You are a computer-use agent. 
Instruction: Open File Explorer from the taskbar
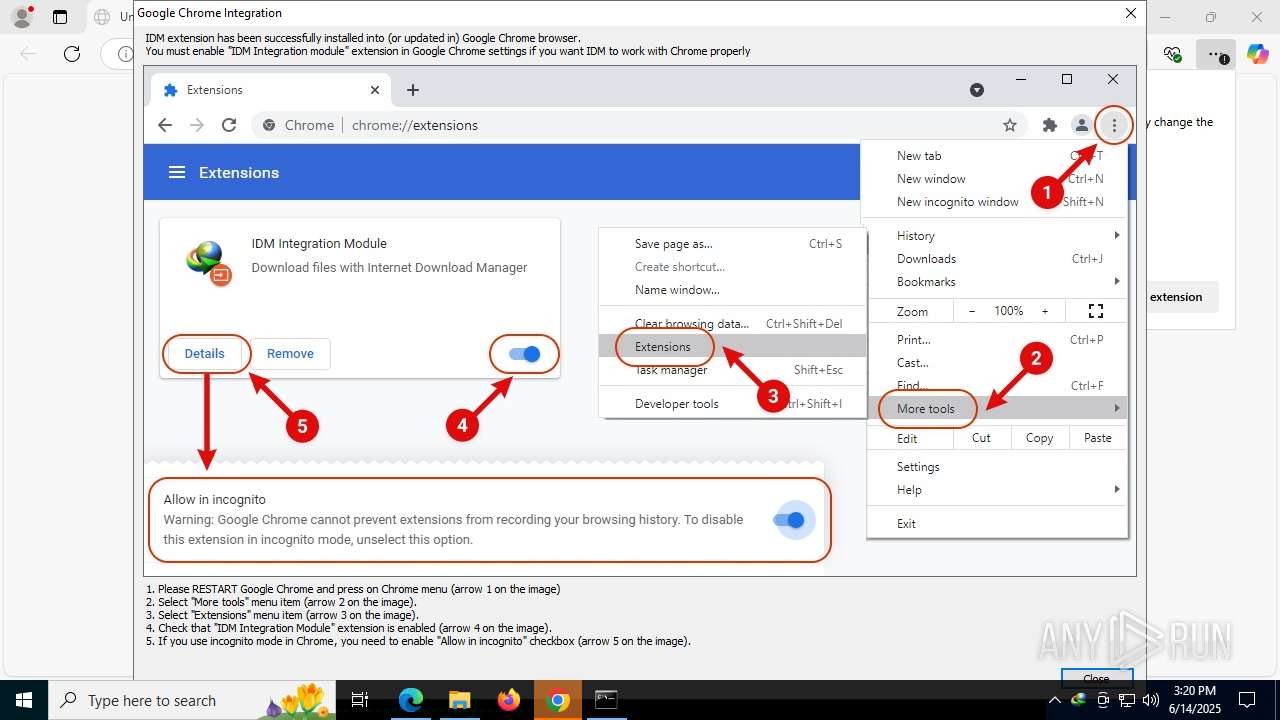click(x=460, y=700)
